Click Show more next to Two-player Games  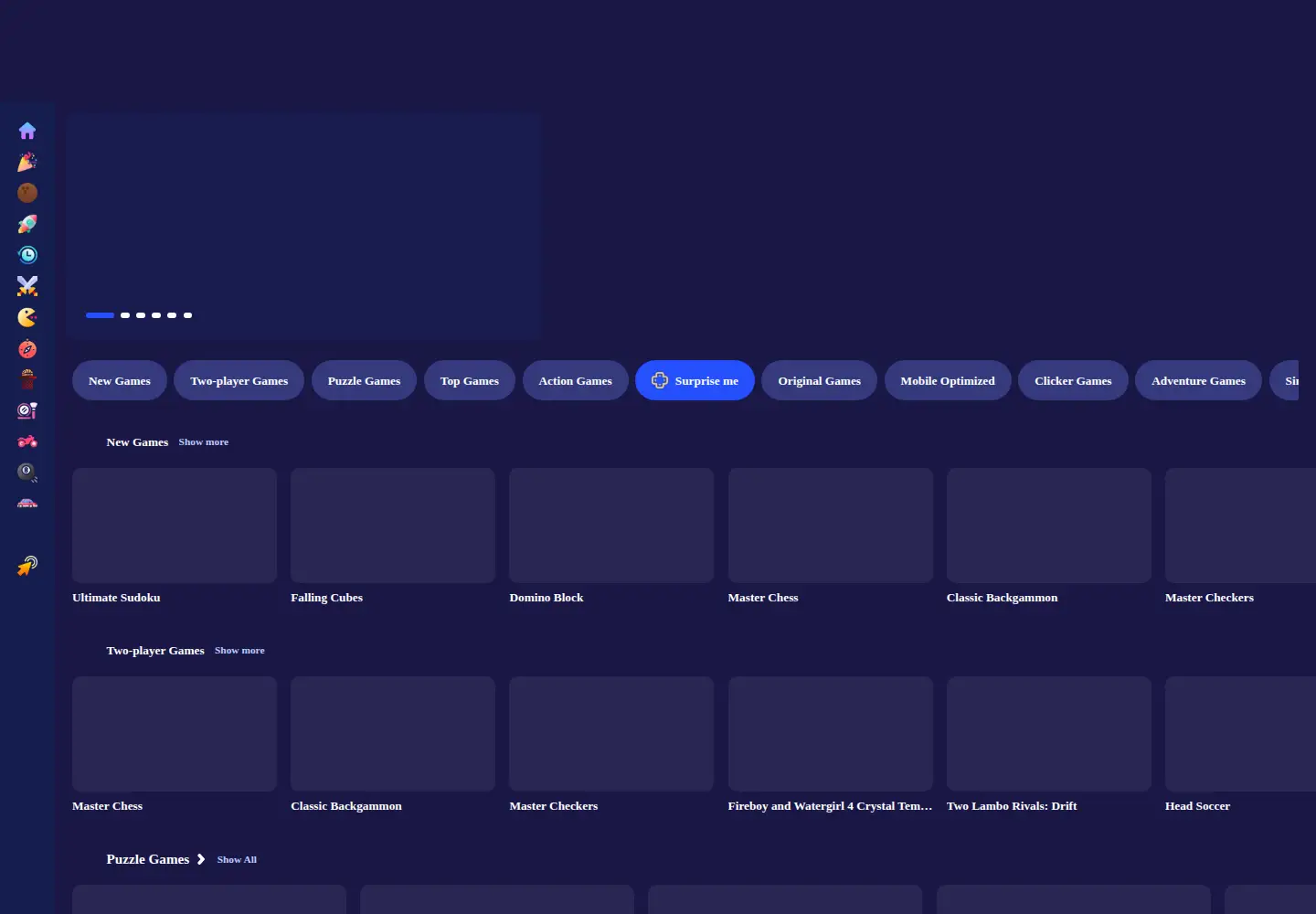tap(239, 651)
